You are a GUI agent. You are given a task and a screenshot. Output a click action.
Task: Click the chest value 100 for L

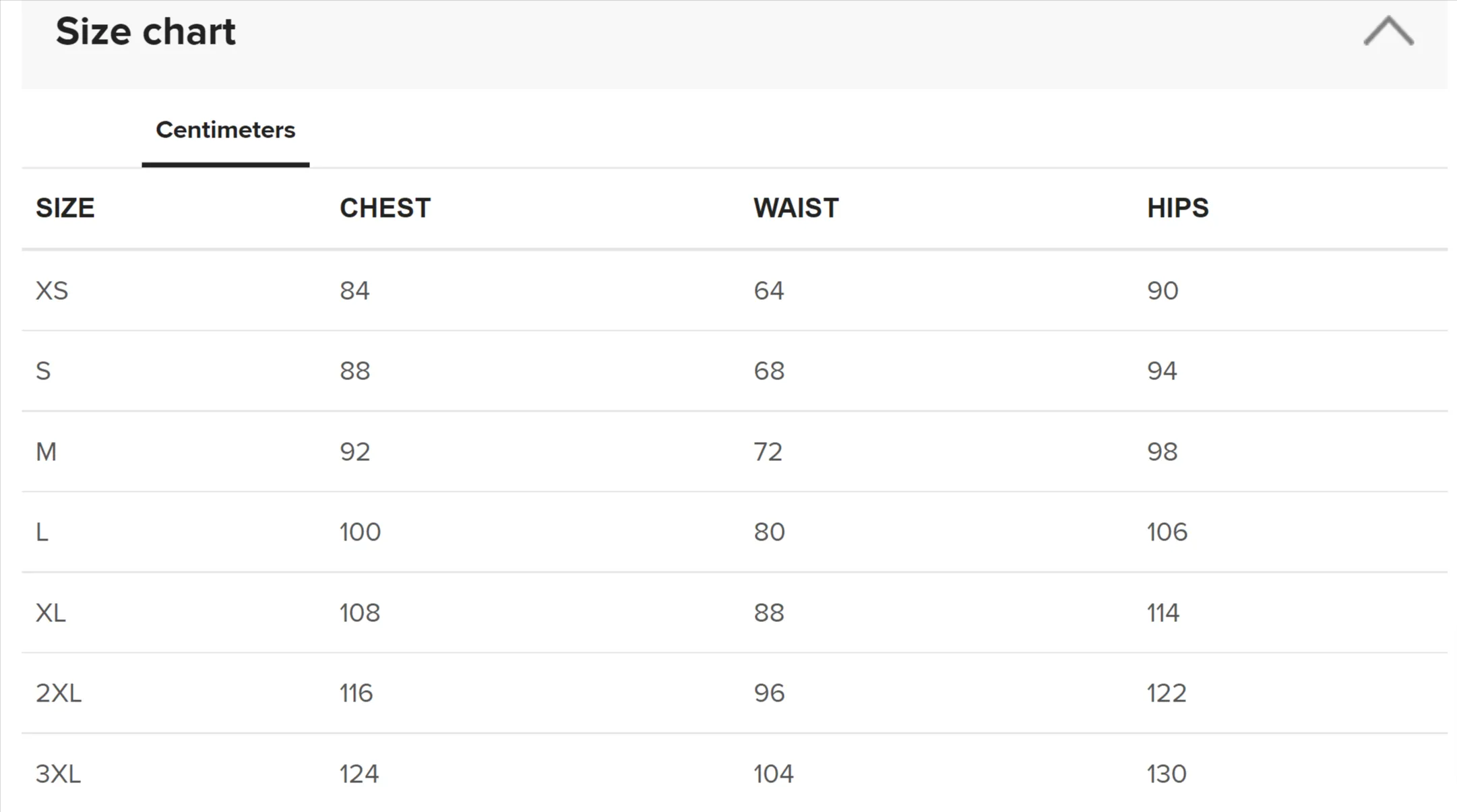pos(361,532)
